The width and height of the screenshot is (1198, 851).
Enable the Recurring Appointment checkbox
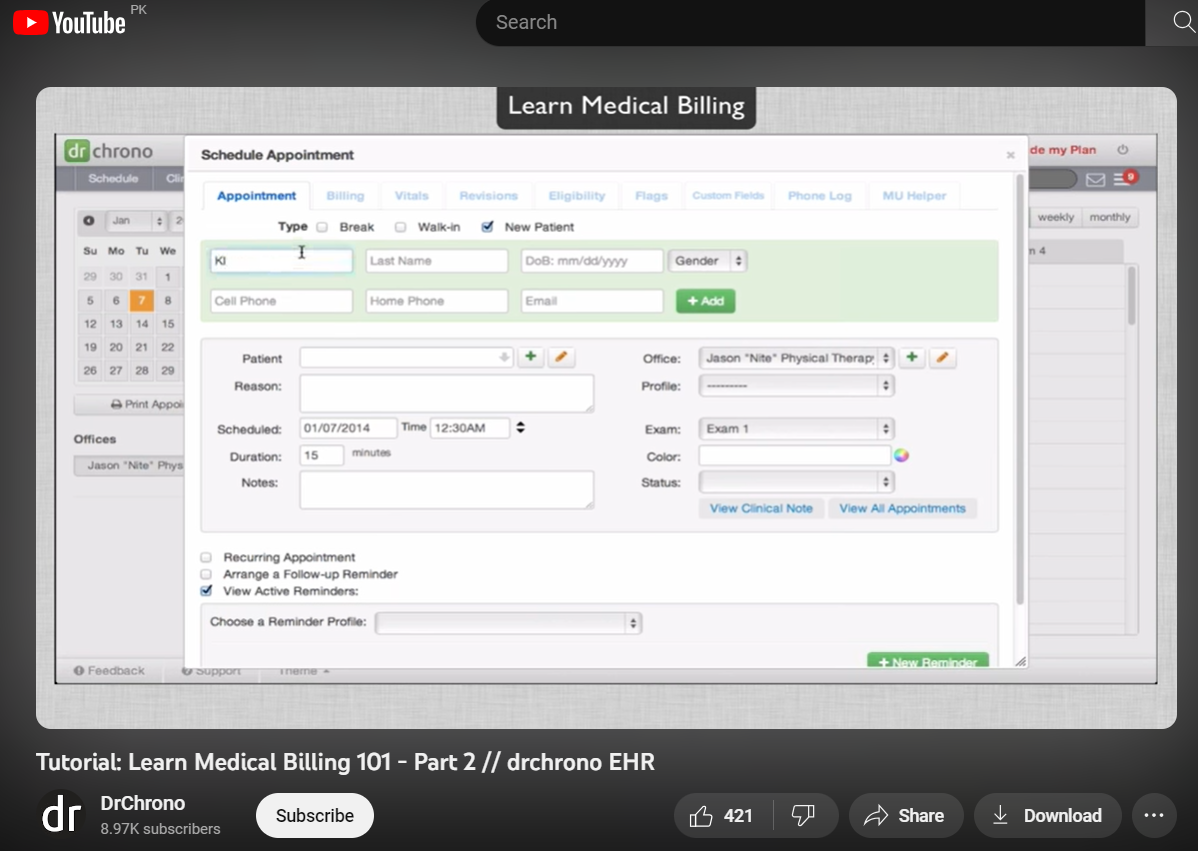206,557
